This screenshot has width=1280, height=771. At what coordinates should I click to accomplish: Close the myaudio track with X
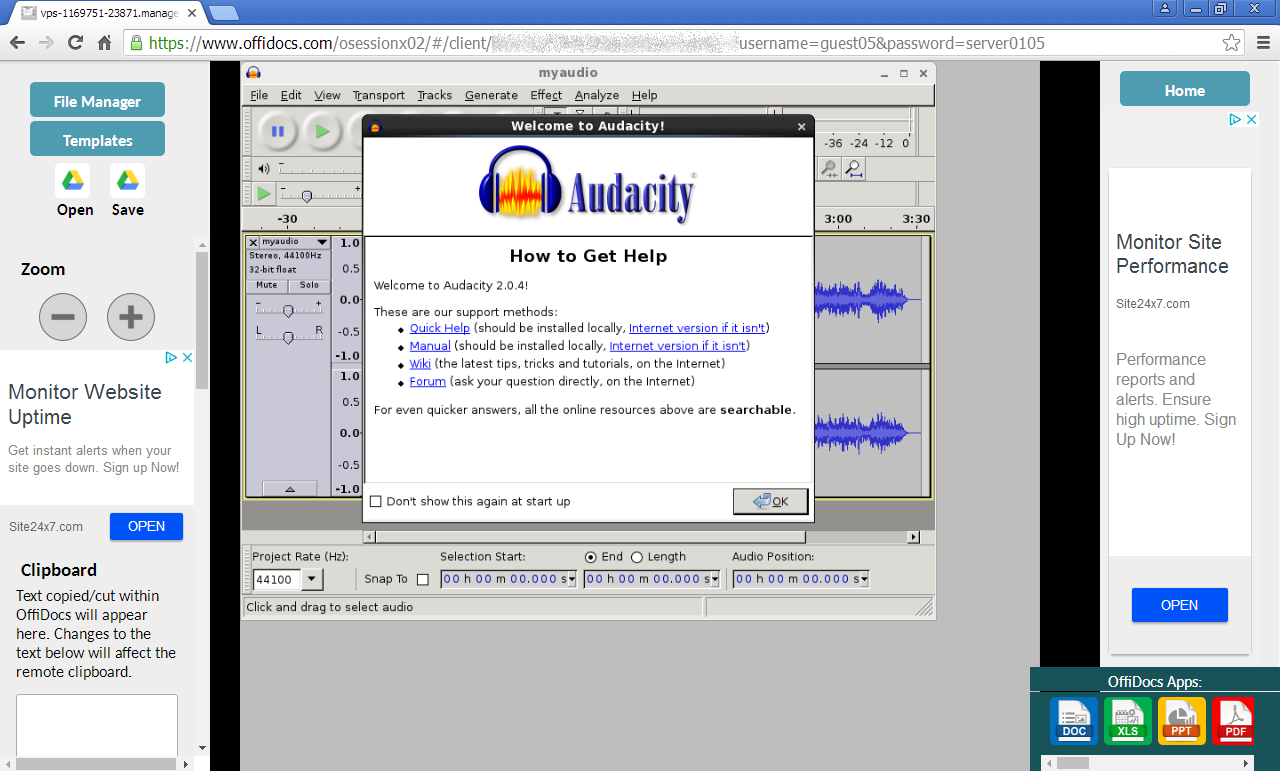(x=253, y=242)
